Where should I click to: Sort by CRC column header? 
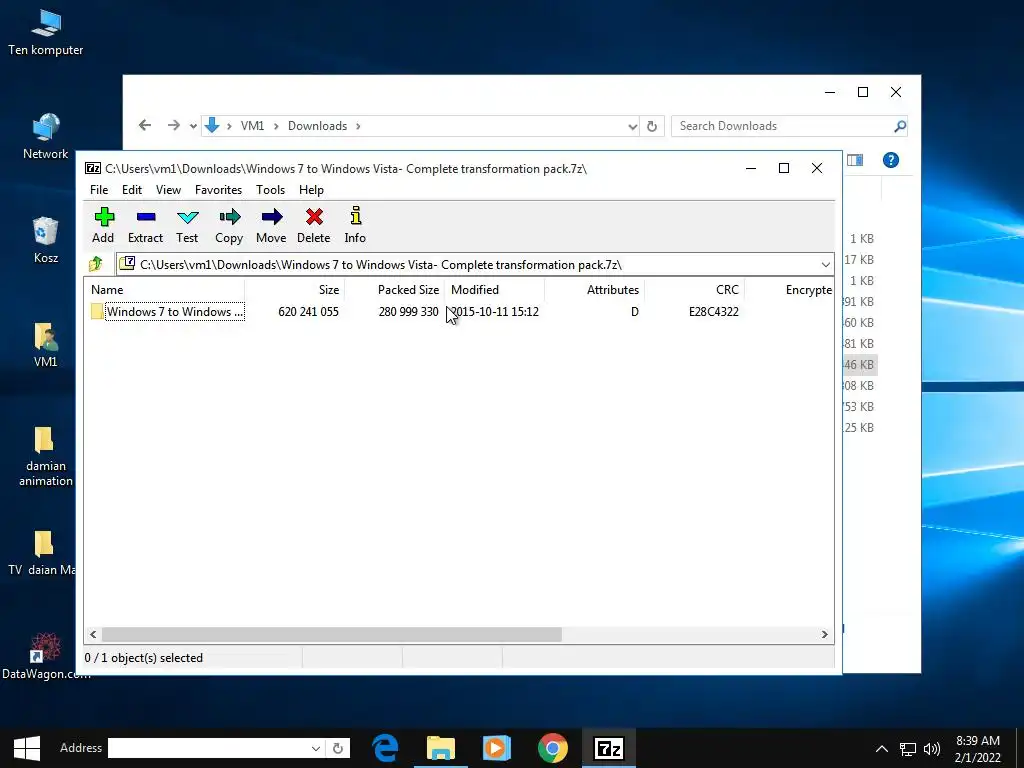point(694,290)
